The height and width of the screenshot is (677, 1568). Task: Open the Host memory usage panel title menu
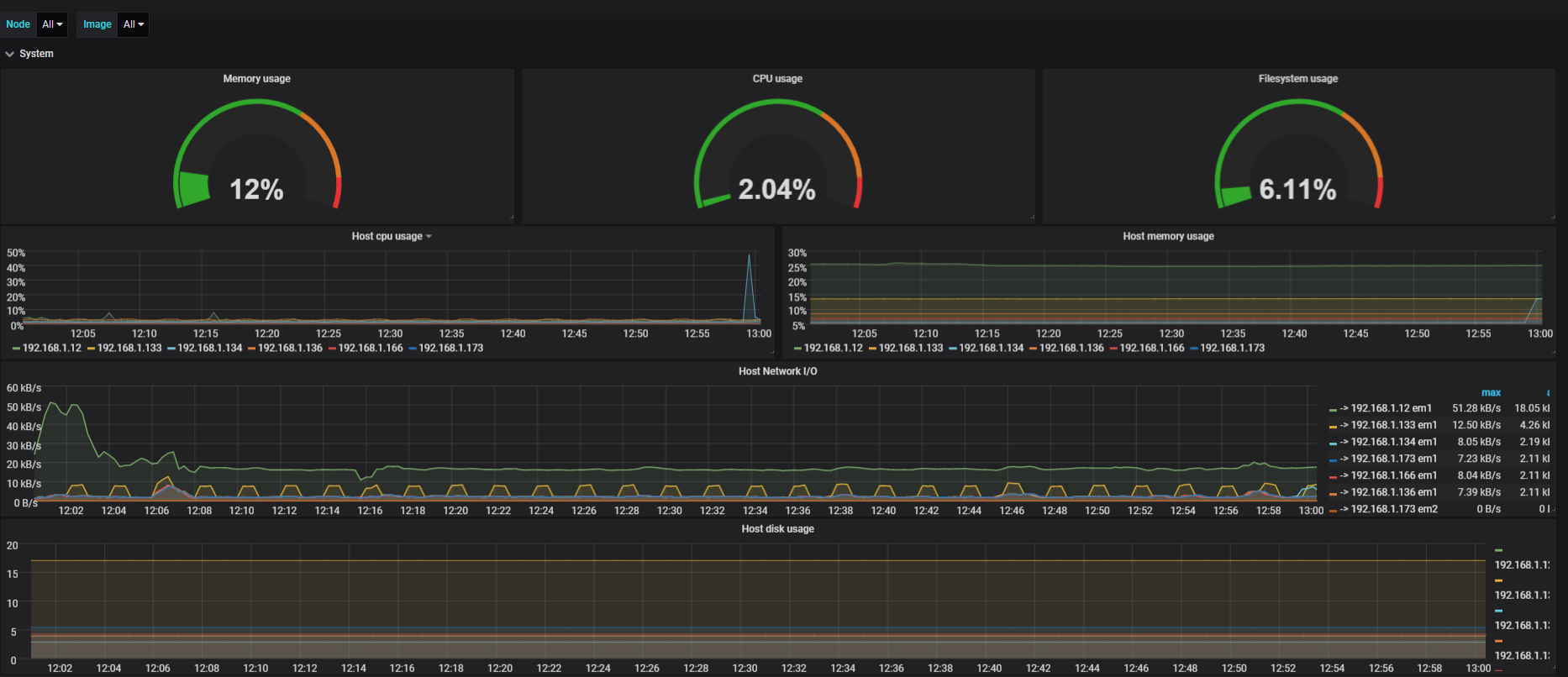(x=1168, y=237)
